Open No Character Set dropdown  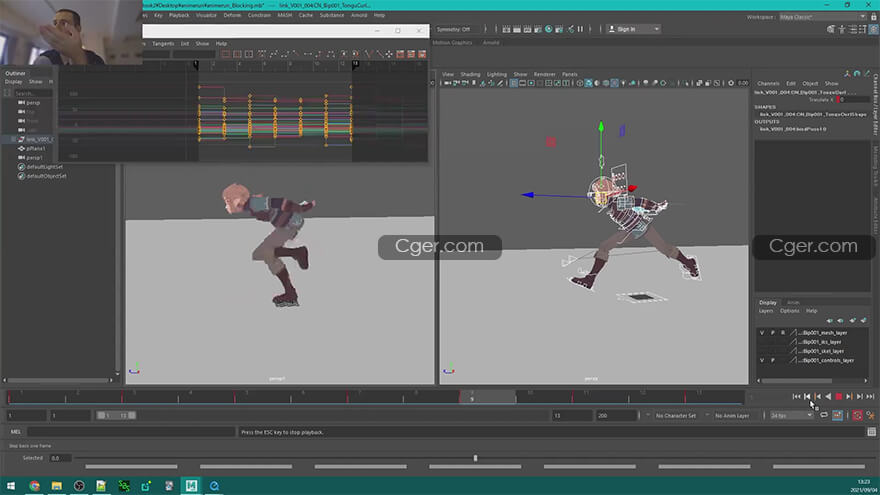675,415
